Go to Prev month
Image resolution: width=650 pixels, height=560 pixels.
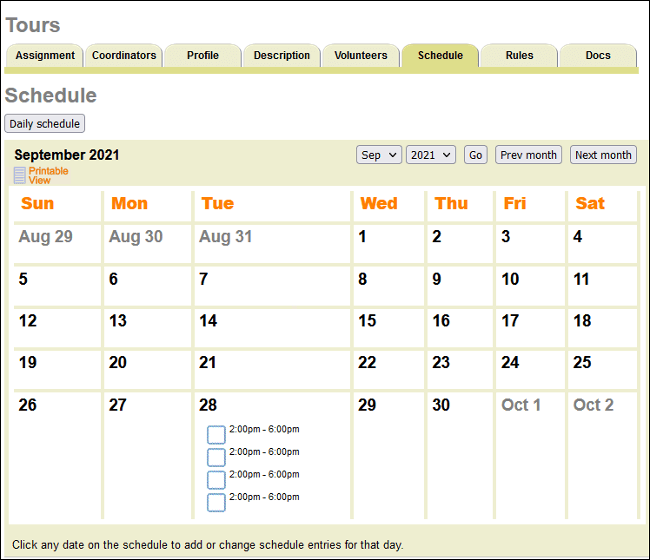(x=529, y=155)
